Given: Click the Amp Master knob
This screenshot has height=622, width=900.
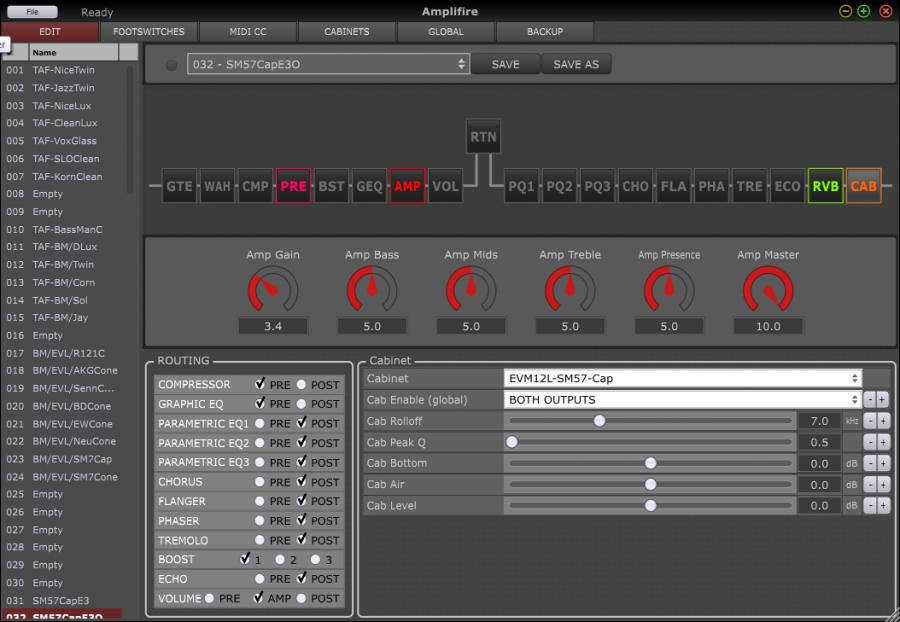Looking at the screenshot, I should tap(768, 290).
